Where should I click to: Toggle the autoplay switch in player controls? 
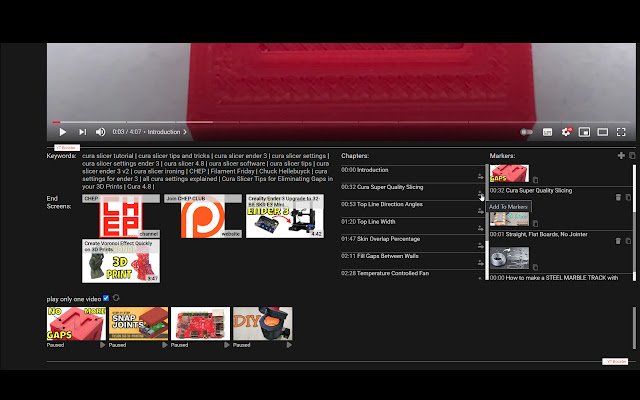click(527, 132)
